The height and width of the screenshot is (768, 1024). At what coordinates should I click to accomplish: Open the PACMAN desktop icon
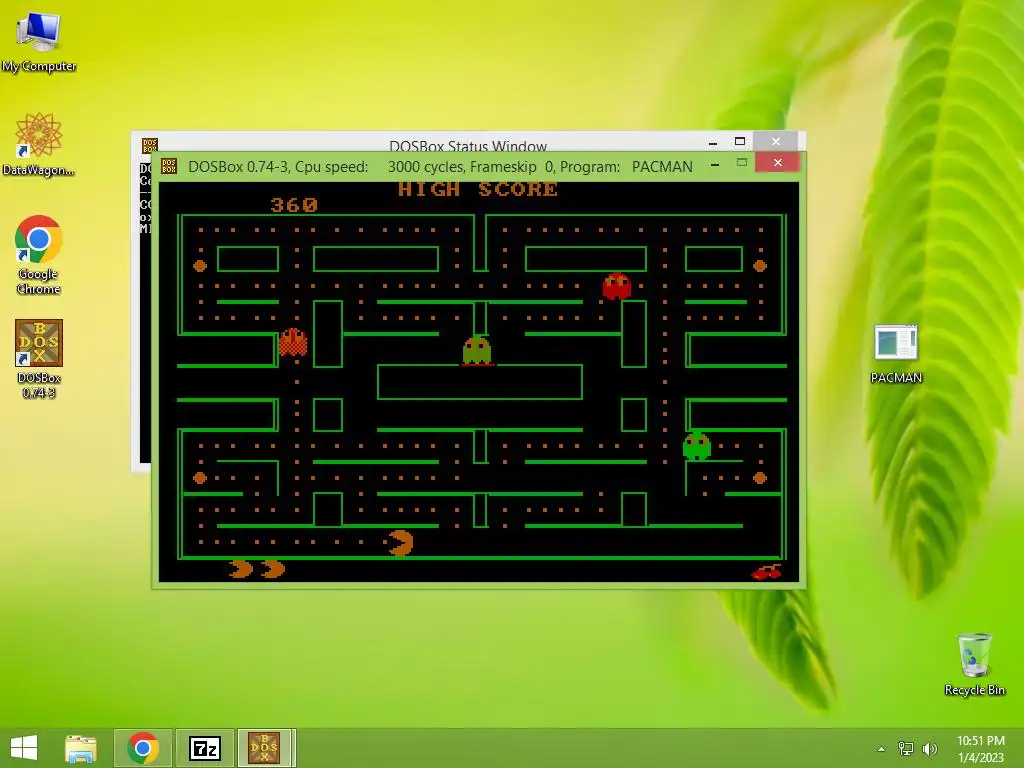click(x=896, y=354)
